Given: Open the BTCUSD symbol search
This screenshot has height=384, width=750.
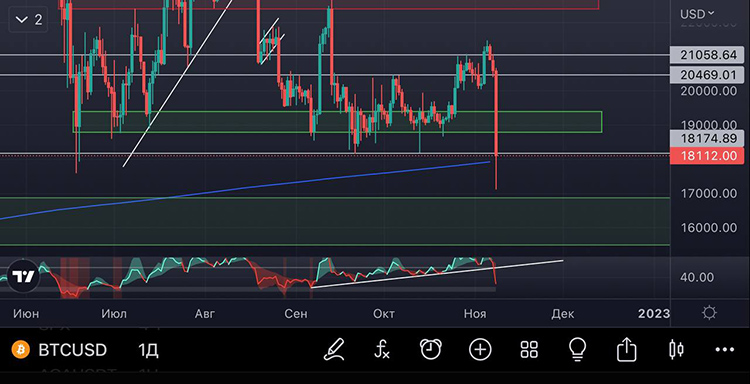Looking at the screenshot, I should (x=73, y=350).
